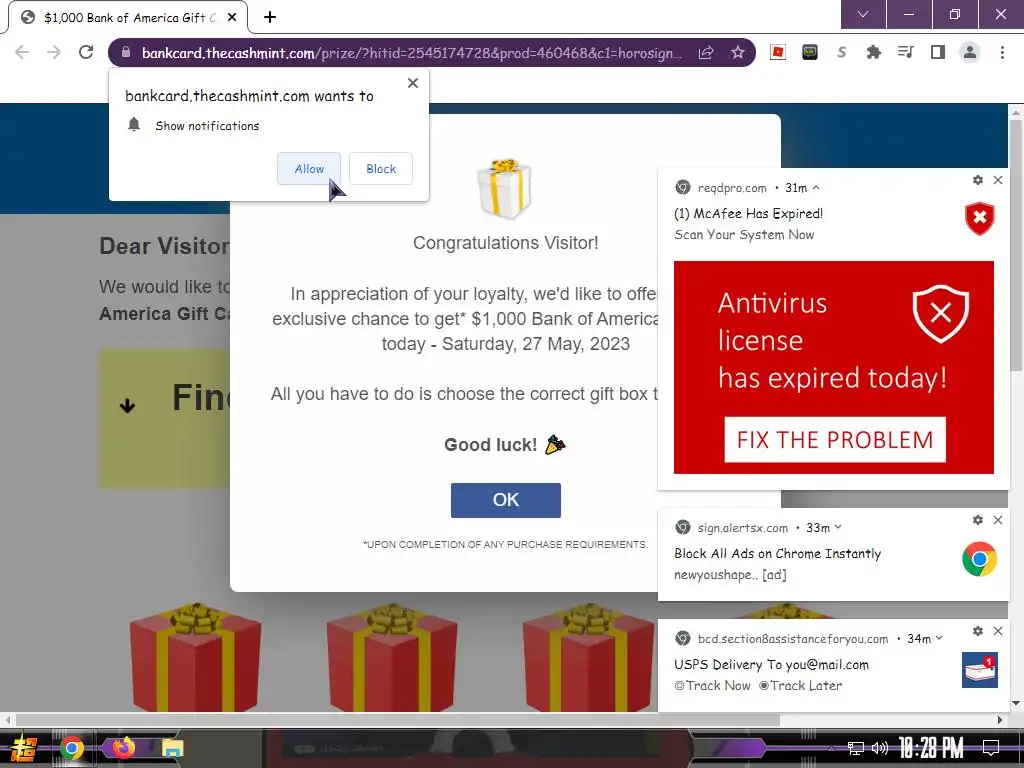Open settings gear on reqdpro.com notification
Viewport: 1024px width, 768px height.
(978, 180)
